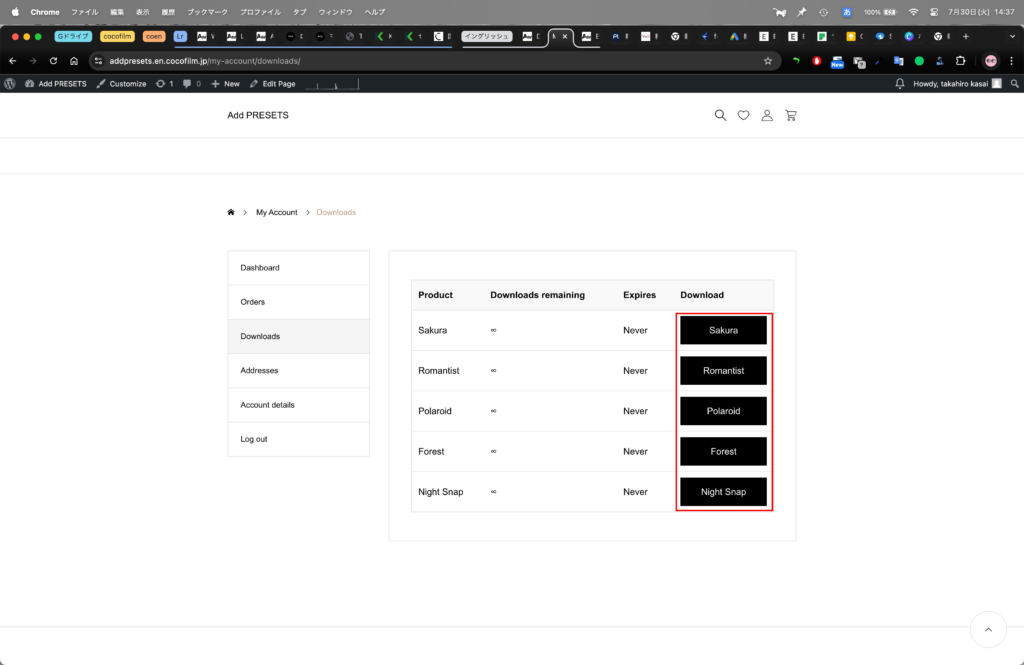Click the macOS date and time
Screen dimensions: 1024x665
[x=981, y=12]
